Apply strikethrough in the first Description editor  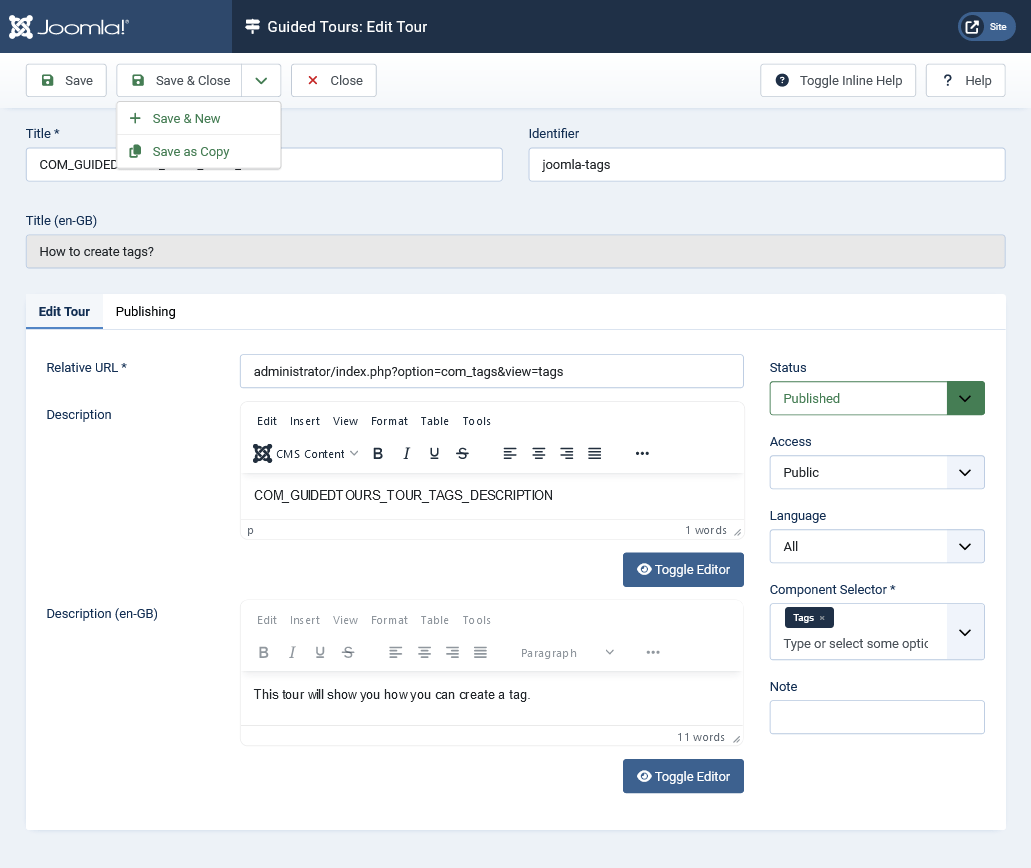click(x=462, y=454)
